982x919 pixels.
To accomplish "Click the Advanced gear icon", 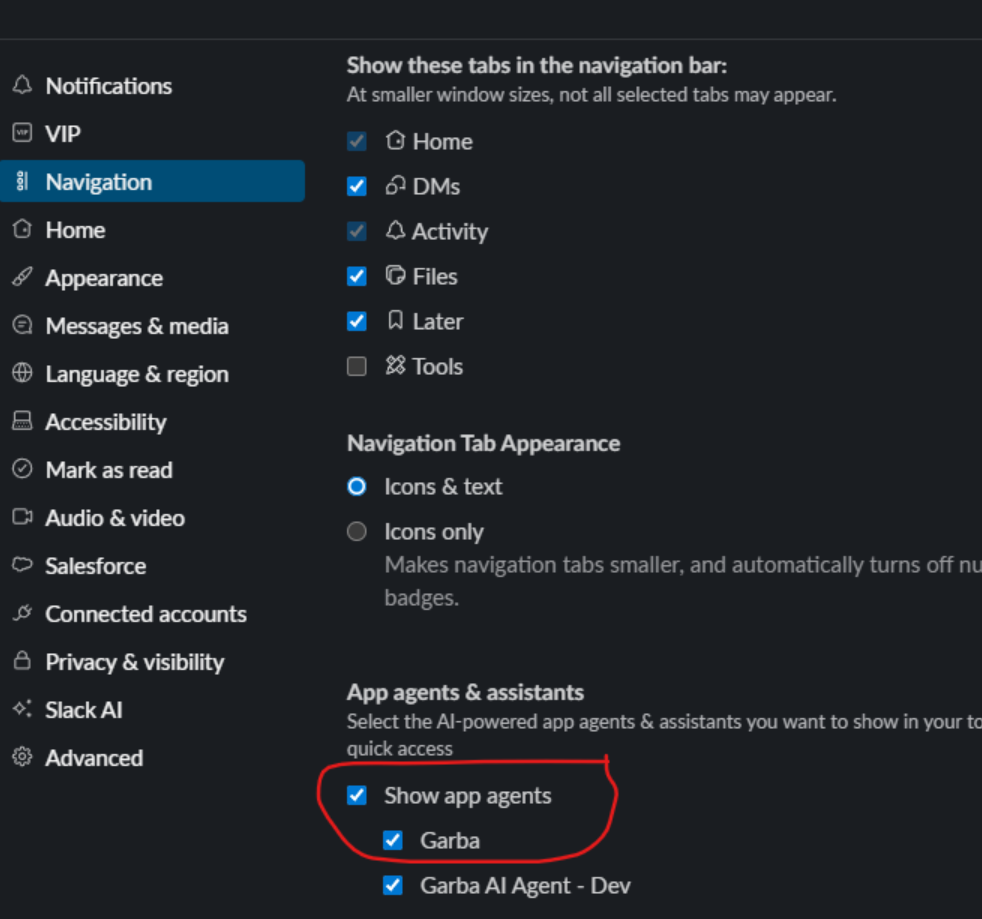I will pos(22,758).
